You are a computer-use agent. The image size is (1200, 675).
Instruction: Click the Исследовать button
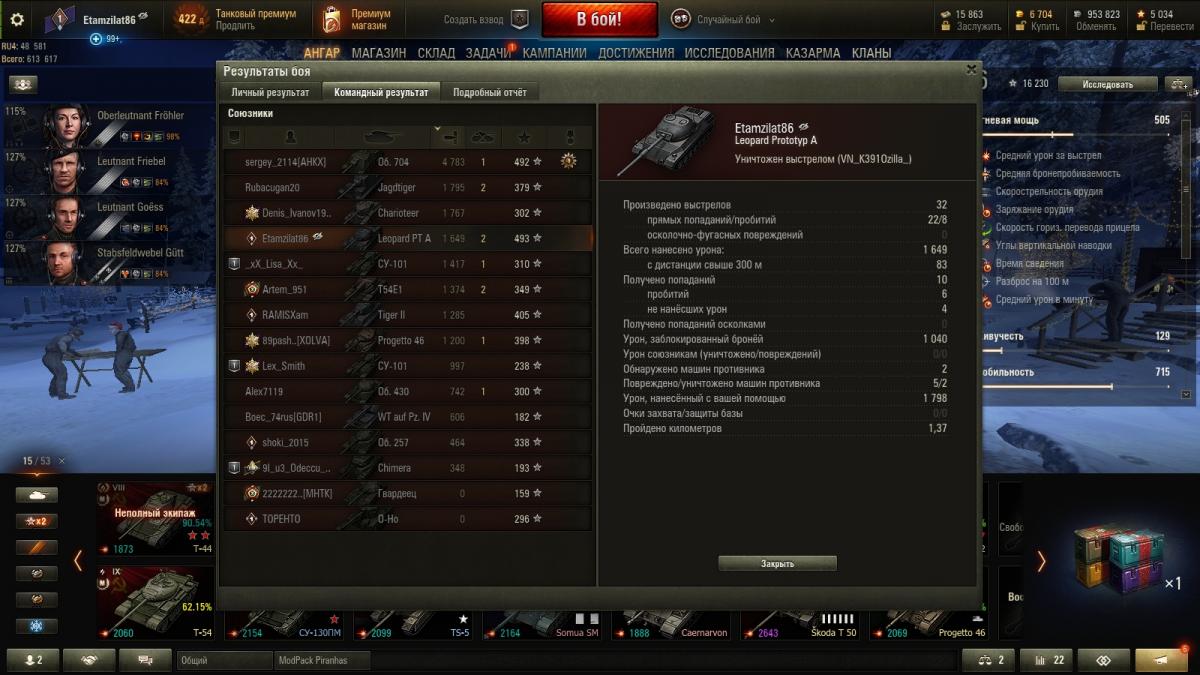pyautogui.click(x=1107, y=84)
